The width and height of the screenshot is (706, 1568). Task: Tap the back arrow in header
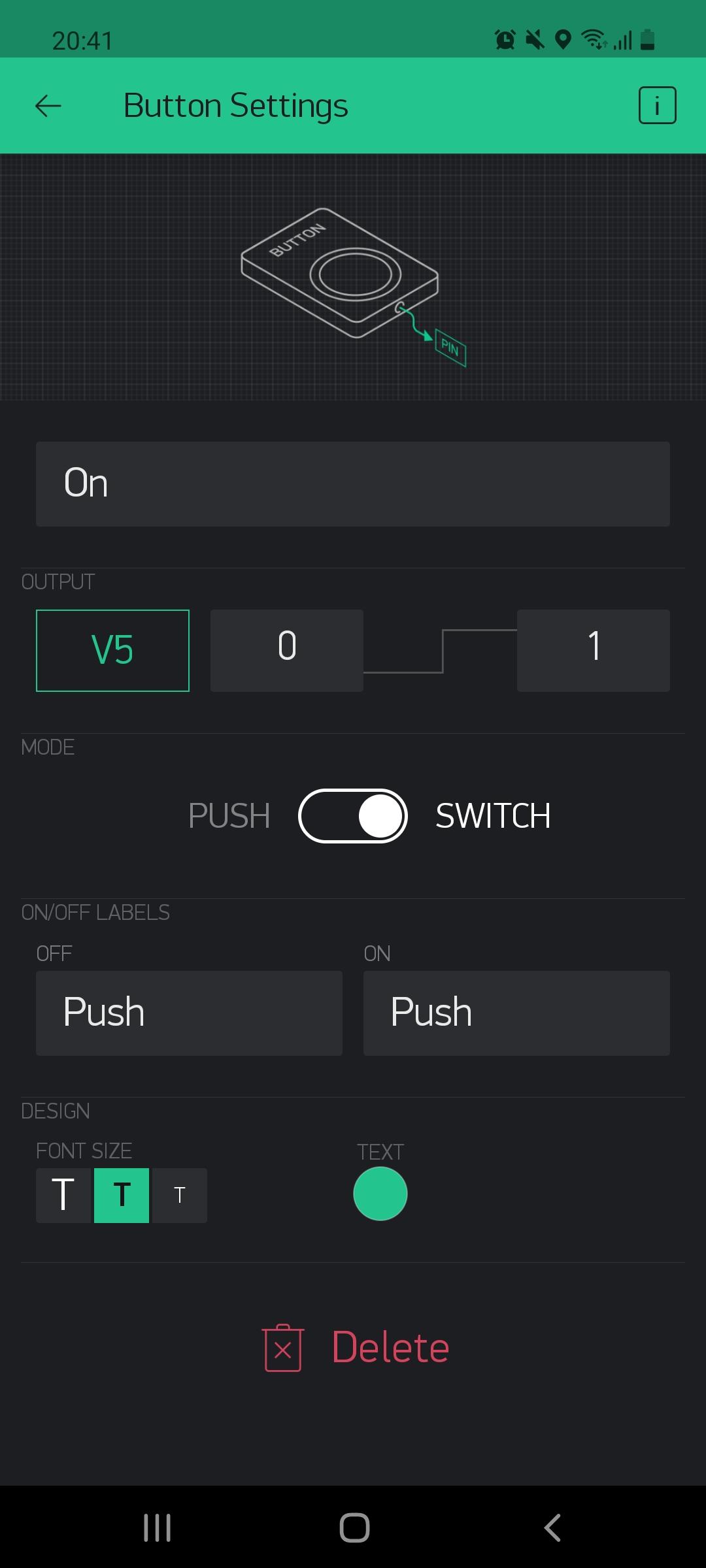pyautogui.click(x=48, y=106)
